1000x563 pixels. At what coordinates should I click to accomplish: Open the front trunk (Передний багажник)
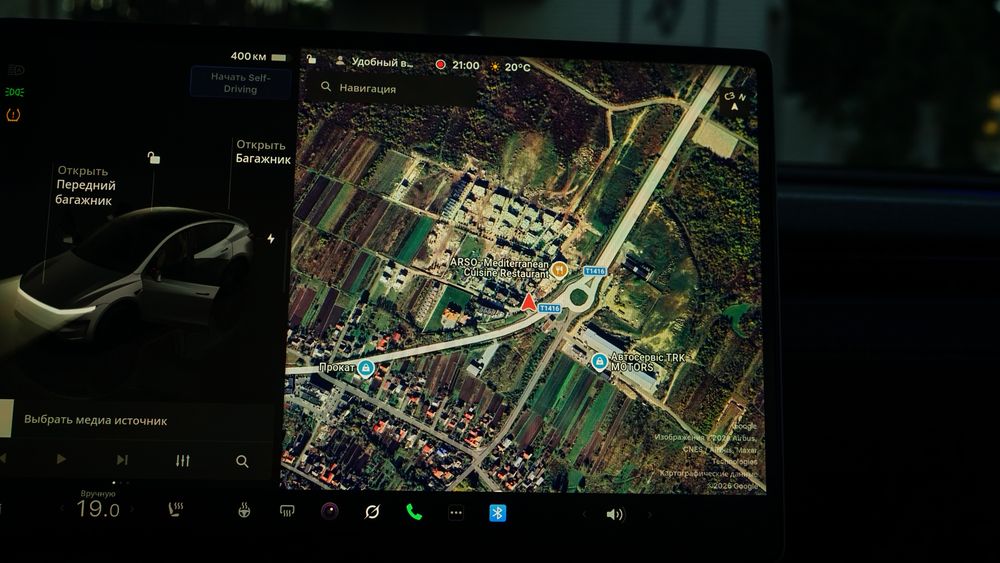85,186
